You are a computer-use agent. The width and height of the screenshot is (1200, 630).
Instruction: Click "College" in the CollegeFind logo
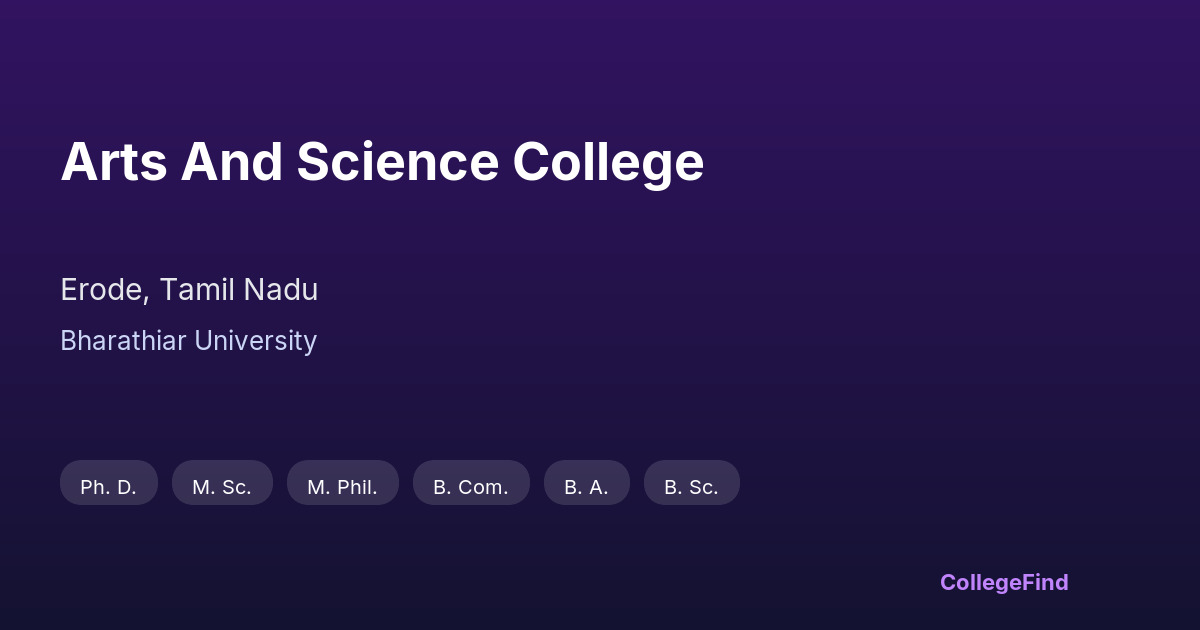pyautogui.click(x=979, y=582)
